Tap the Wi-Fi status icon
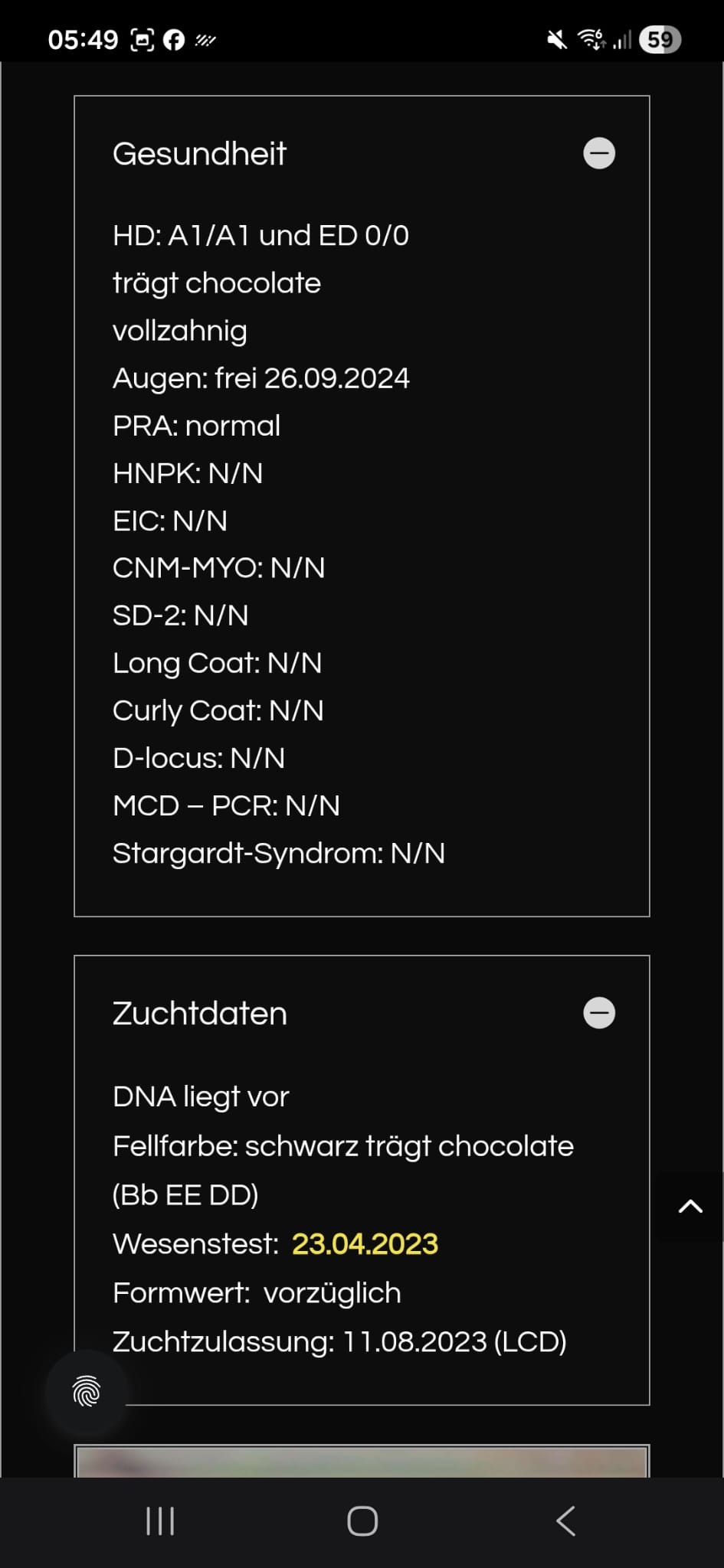 click(591, 39)
